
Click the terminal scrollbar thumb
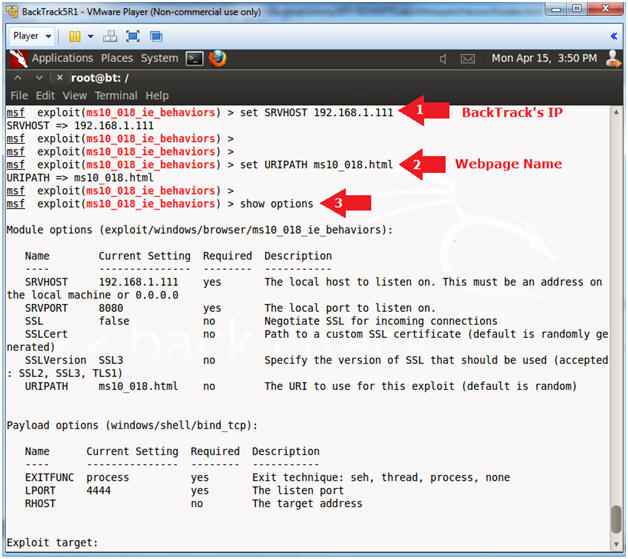coord(616,519)
